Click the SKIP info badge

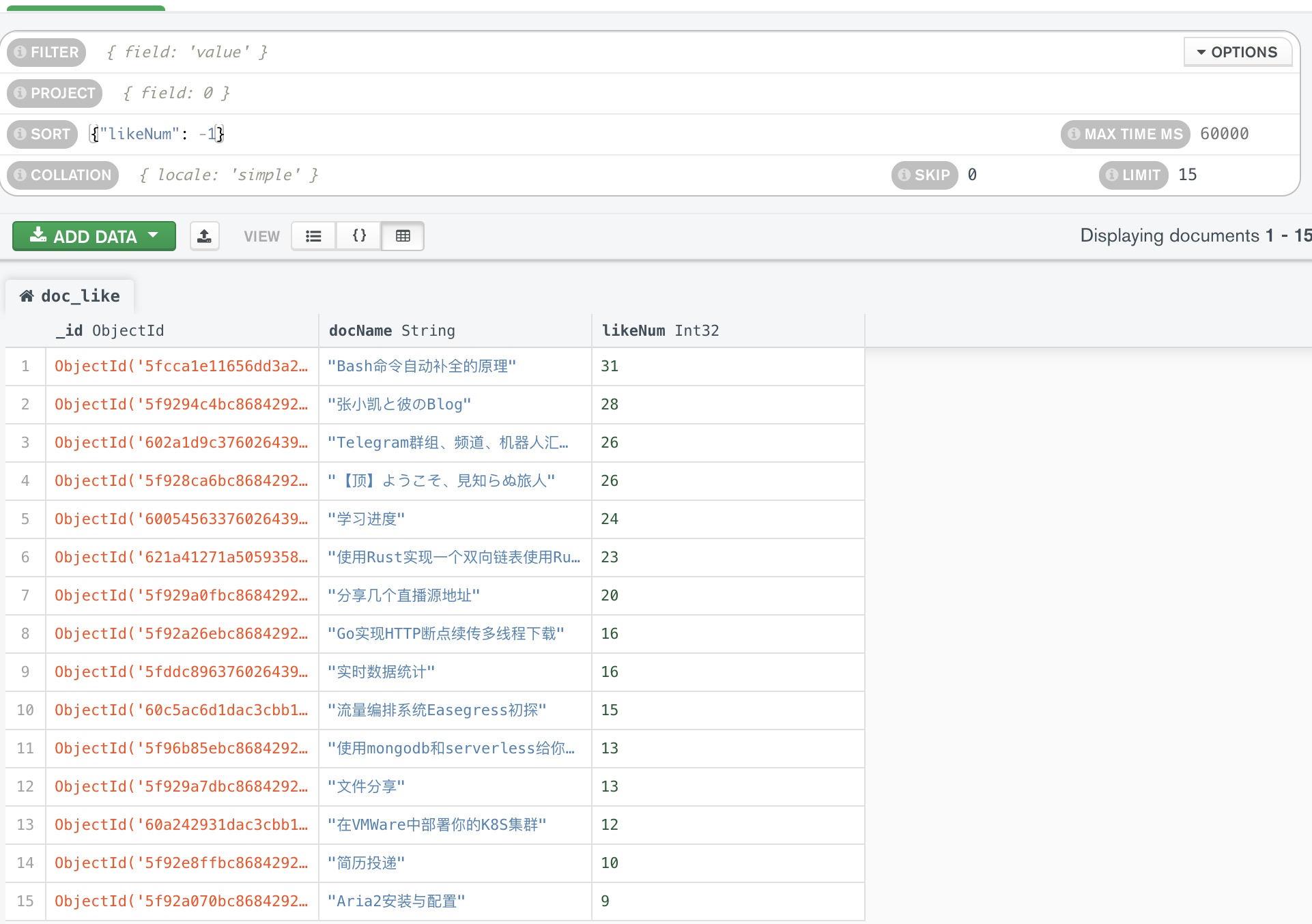point(924,175)
